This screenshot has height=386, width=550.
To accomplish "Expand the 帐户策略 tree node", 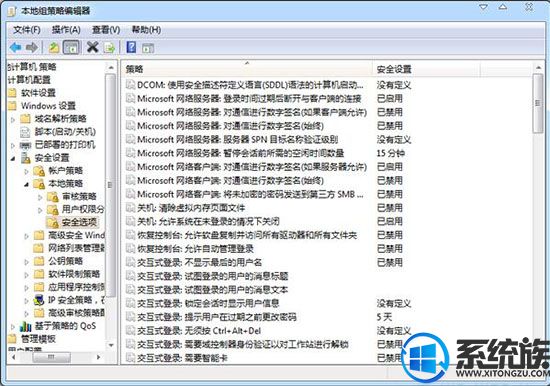I will coord(27,172).
